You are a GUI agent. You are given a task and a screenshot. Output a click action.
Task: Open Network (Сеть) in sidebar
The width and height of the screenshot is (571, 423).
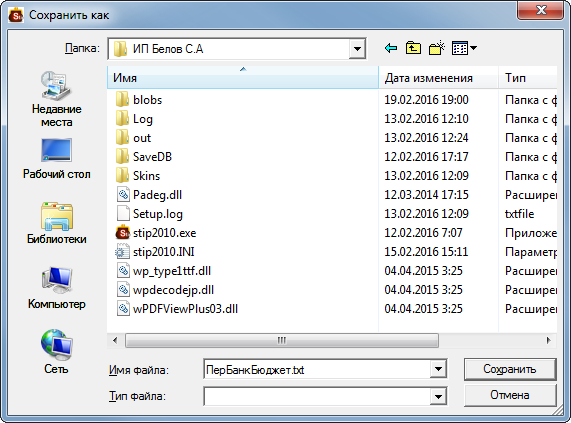point(56,352)
